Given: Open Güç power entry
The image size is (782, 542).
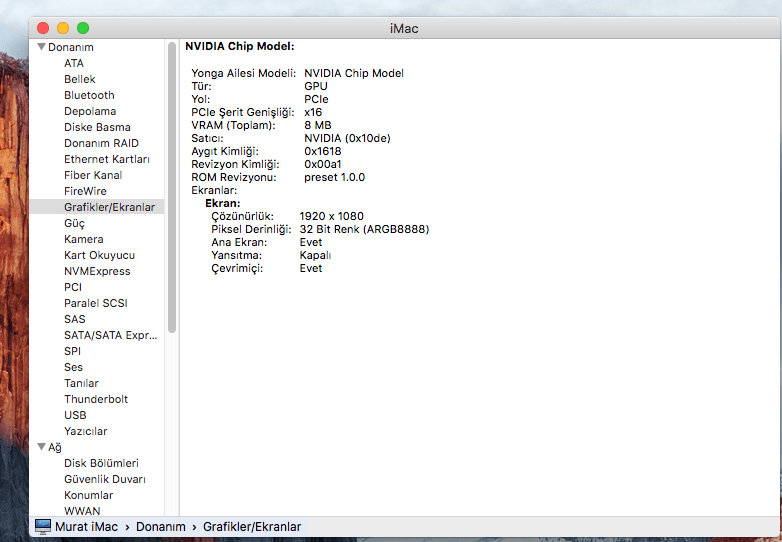Looking at the screenshot, I should coord(74,223).
